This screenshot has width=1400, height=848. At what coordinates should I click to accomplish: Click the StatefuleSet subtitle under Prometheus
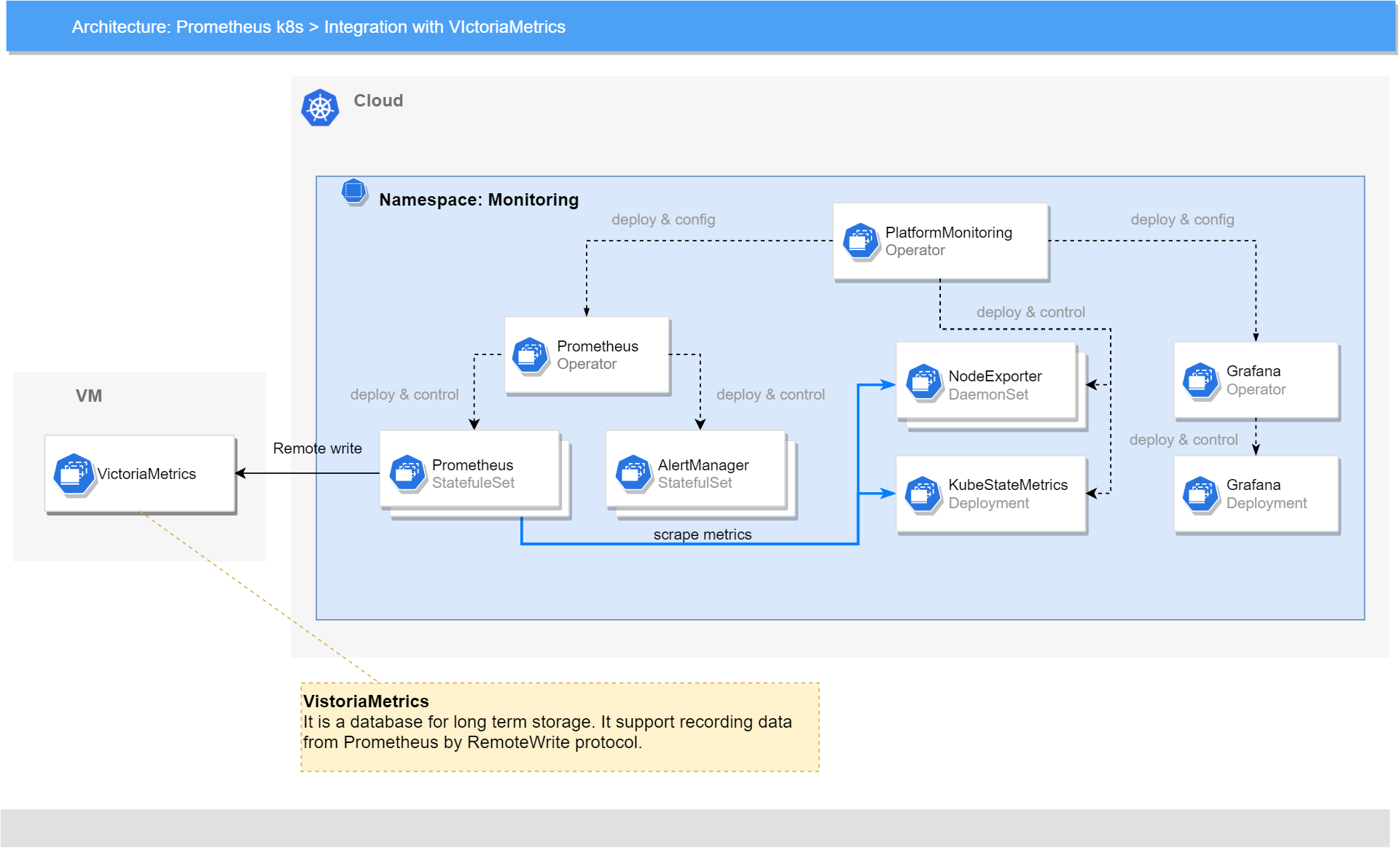(x=473, y=483)
